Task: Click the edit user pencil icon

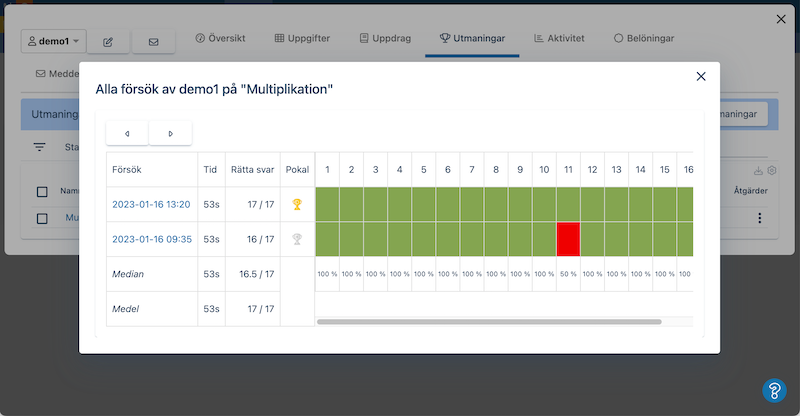Action: [x=108, y=42]
